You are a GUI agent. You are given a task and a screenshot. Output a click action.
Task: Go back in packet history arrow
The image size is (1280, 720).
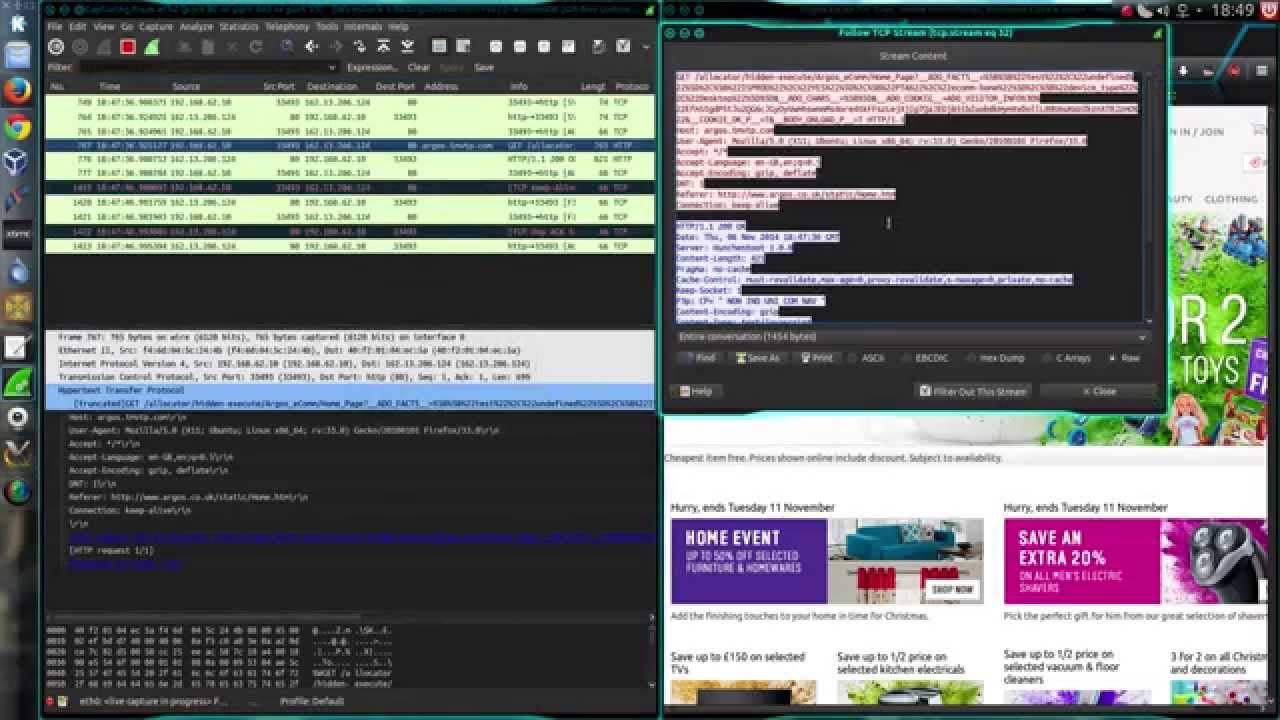pos(311,47)
